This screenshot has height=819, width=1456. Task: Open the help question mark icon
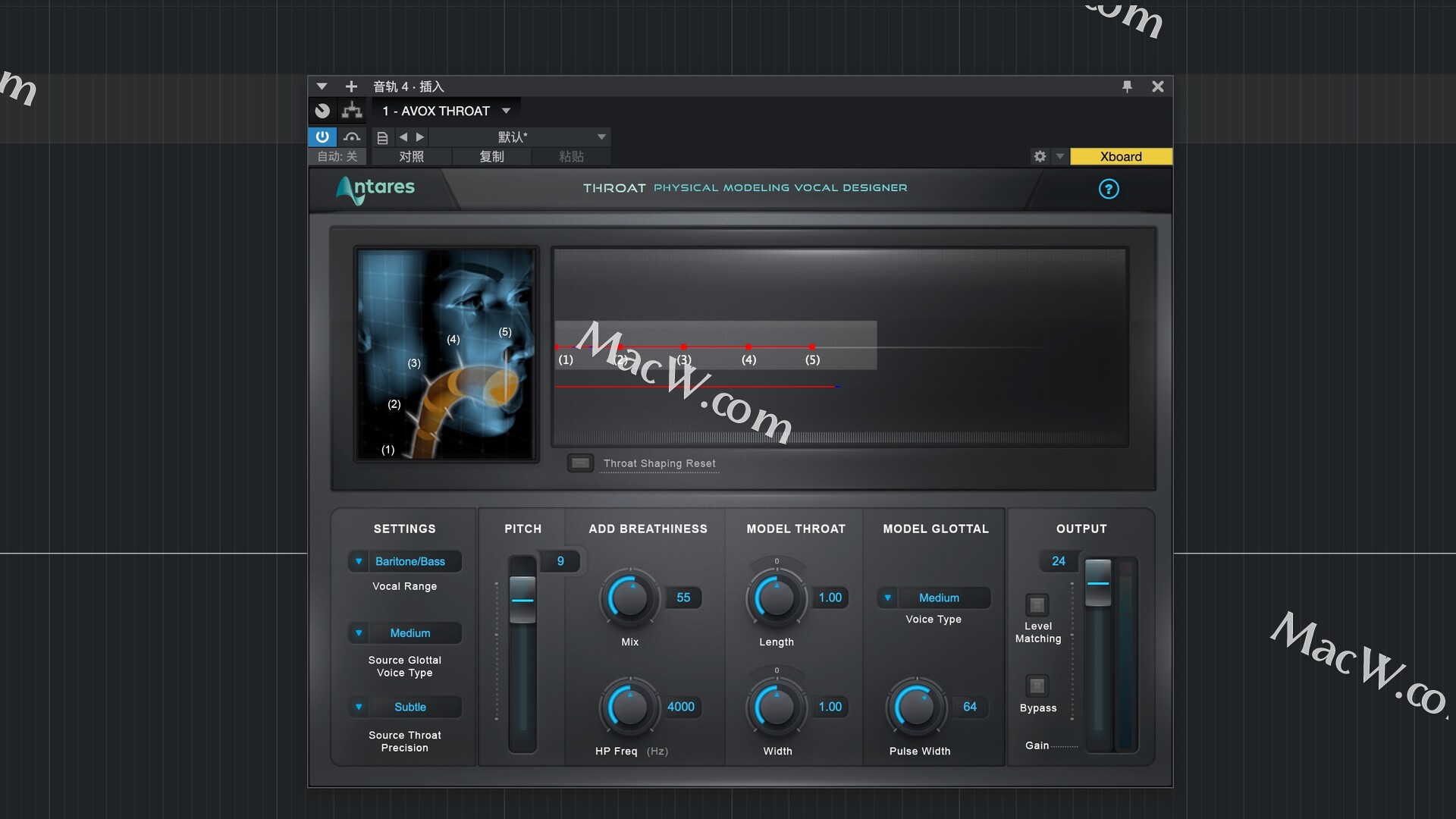coord(1109,189)
